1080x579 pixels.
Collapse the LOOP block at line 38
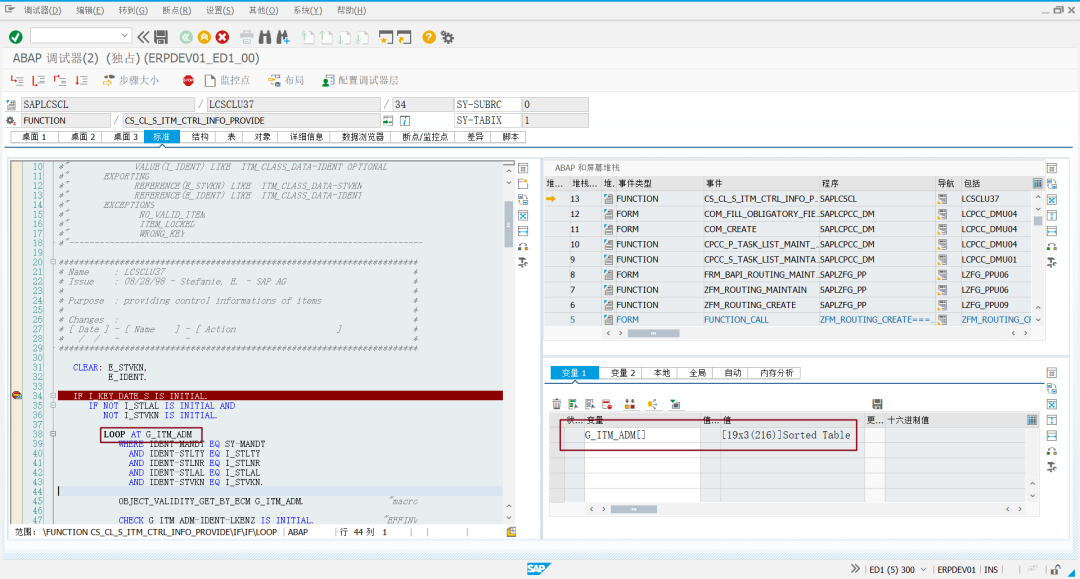click(53, 434)
